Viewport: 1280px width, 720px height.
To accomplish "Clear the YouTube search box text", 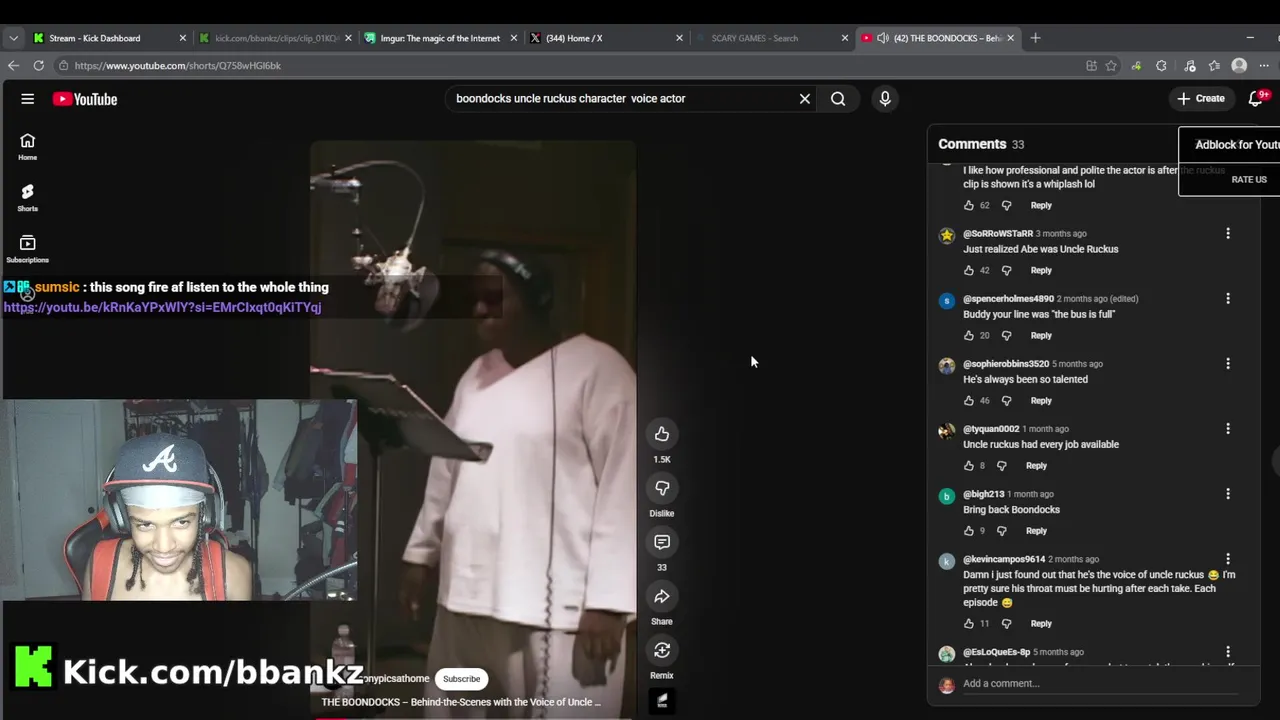I will point(804,99).
